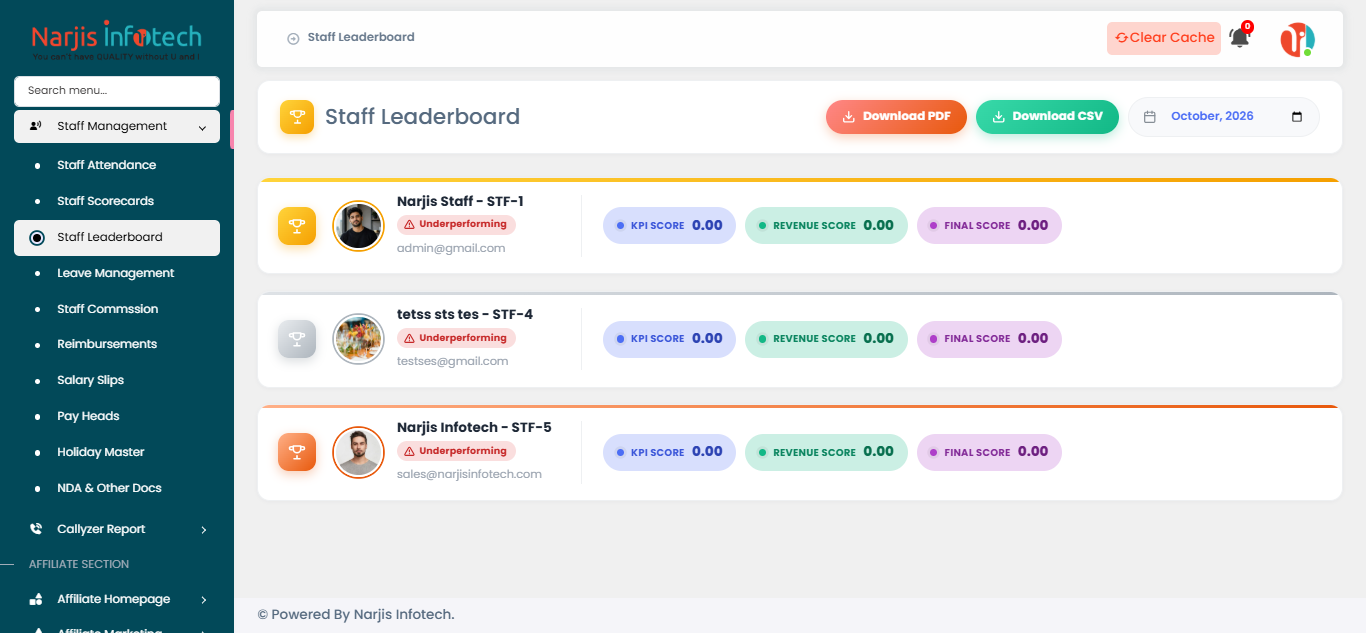Open Reimbursements page
1366x633 pixels.
[x=107, y=344]
